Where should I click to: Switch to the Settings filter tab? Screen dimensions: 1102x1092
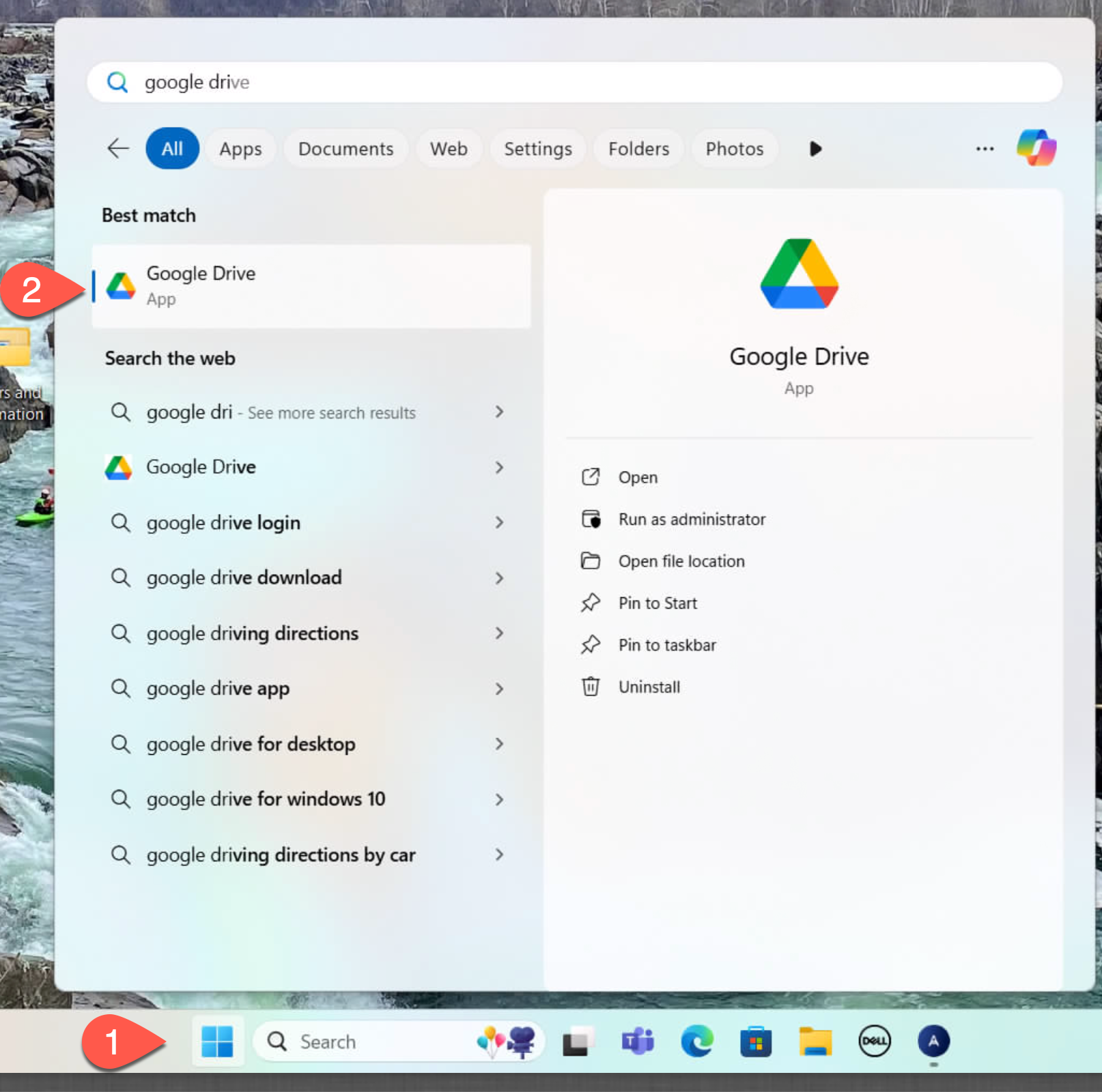(x=538, y=148)
